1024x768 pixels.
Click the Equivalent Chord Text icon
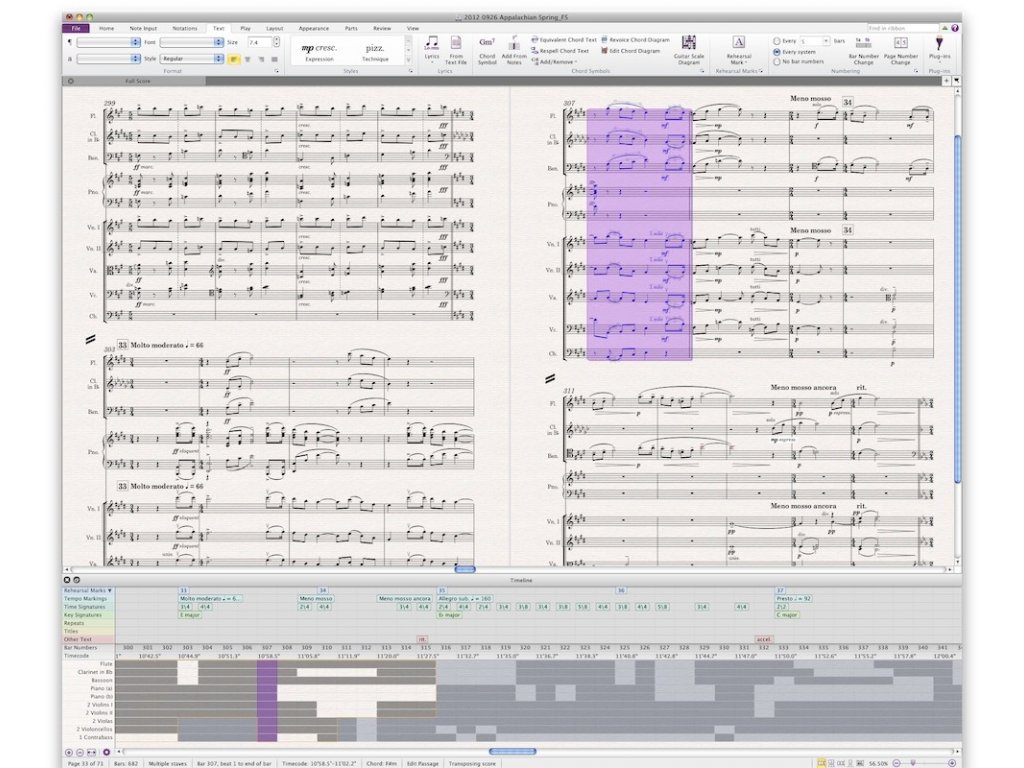(535, 40)
